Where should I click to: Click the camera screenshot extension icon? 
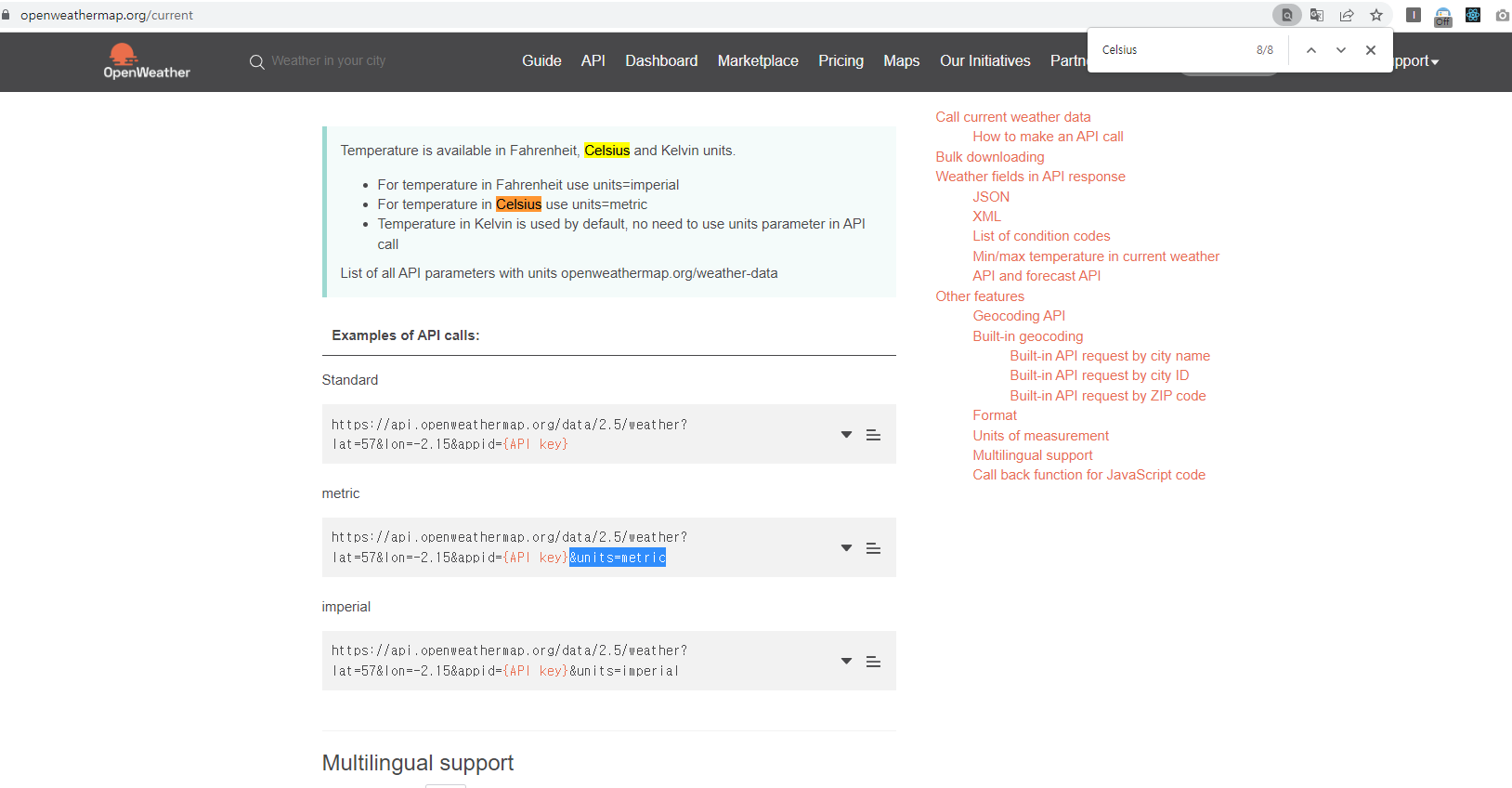click(1502, 15)
